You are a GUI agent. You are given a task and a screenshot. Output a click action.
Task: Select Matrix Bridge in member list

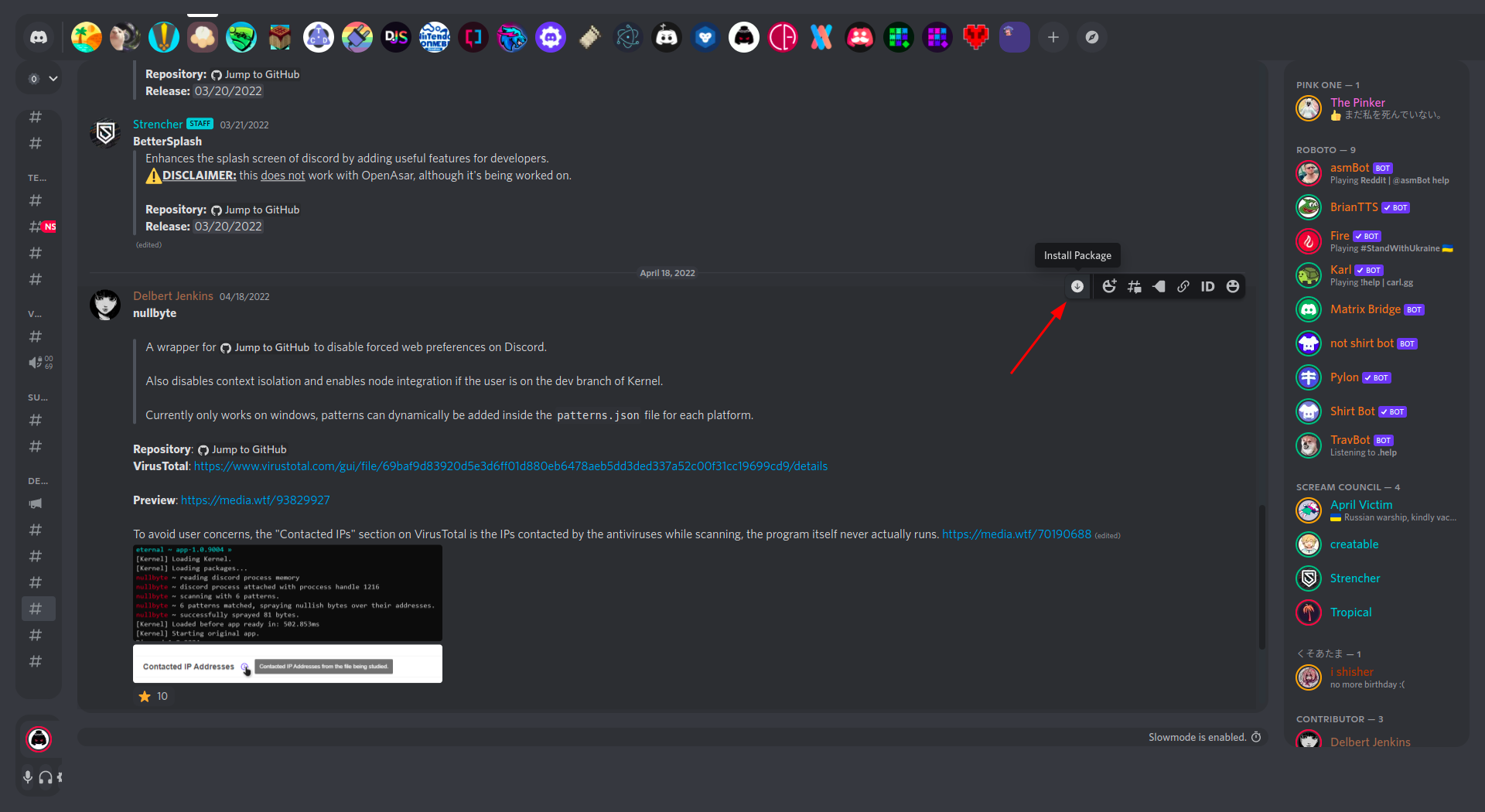(1377, 309)
